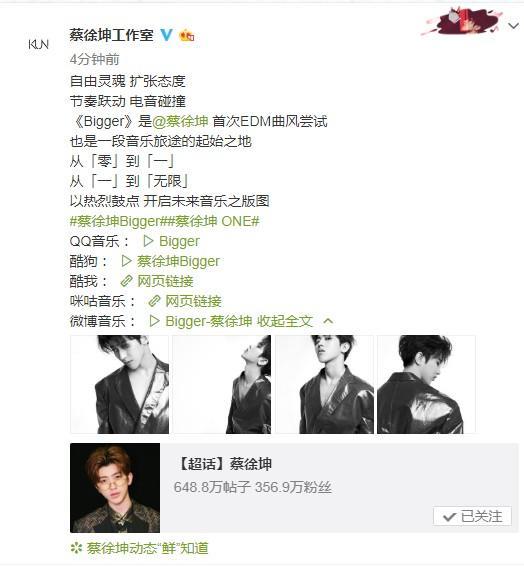Collapse full text with 收起全文
This screenshot has height=567, width=524.
coord(285,321)
